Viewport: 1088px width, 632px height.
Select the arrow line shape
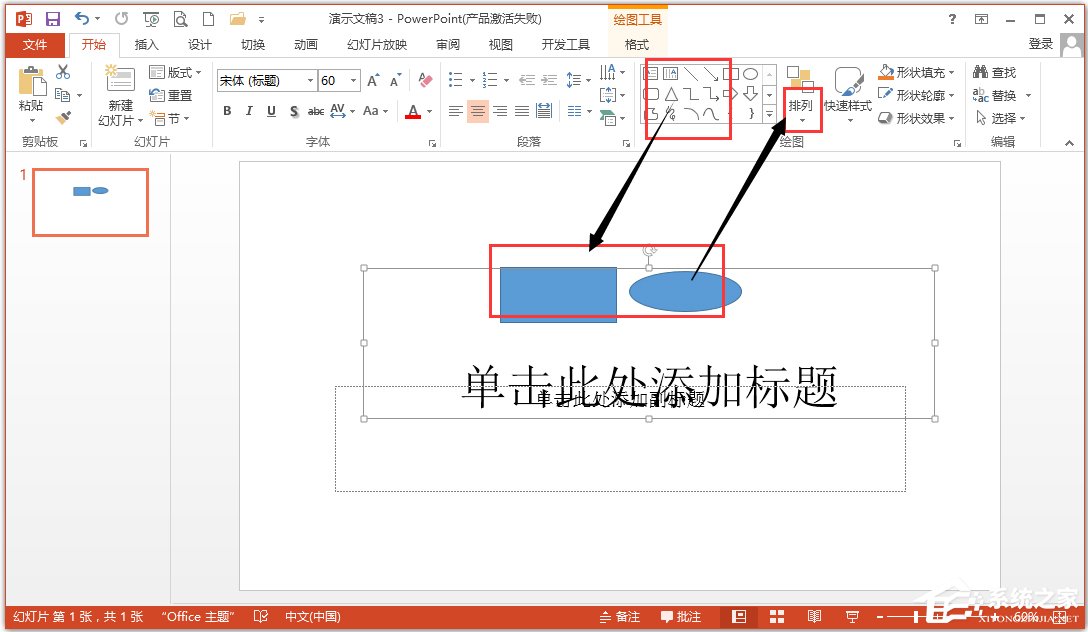tap(711, 74)
